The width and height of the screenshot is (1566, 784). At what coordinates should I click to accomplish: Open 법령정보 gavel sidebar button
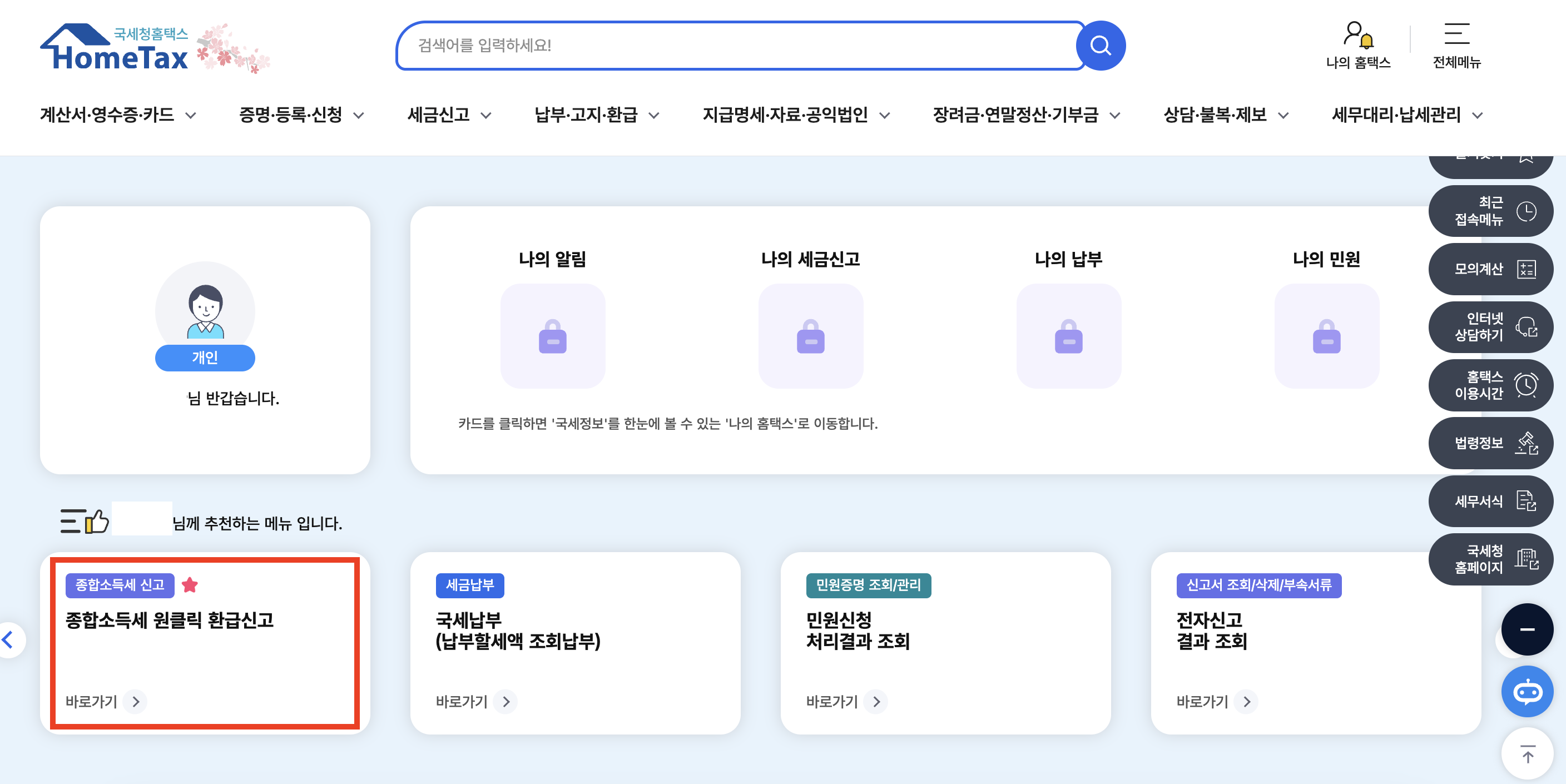[x=1490, y=443]
